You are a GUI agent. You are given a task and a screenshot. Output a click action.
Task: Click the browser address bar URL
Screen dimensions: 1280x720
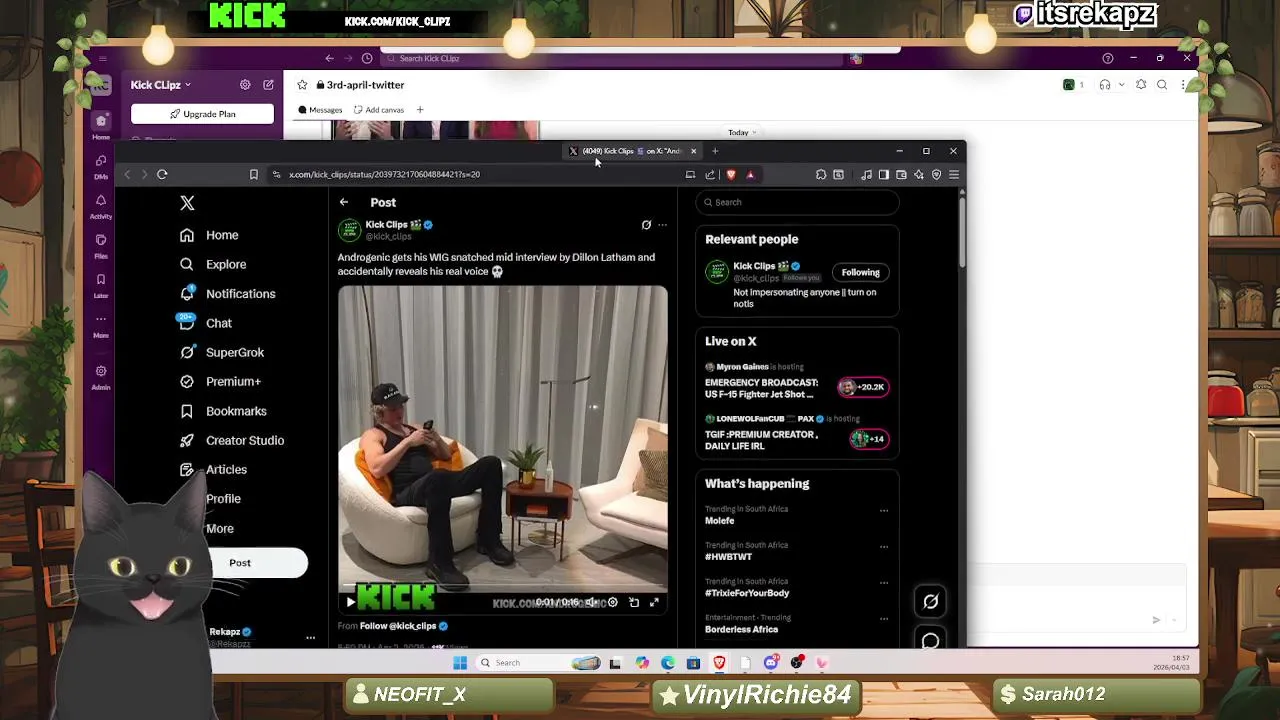pos(385,174)
